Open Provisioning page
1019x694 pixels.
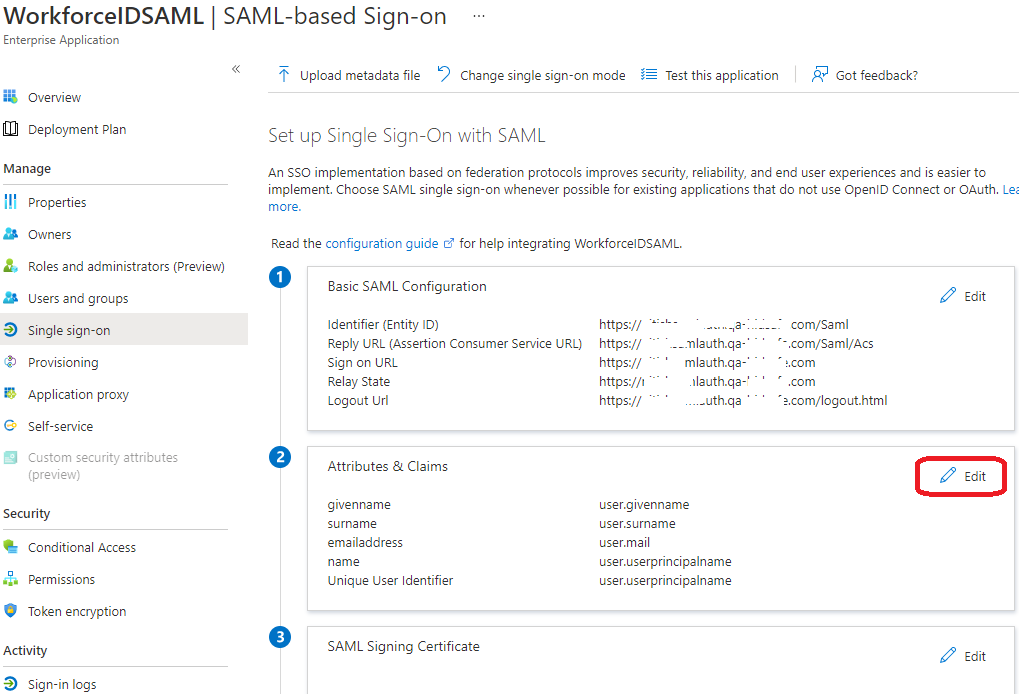tap(63, 363)
